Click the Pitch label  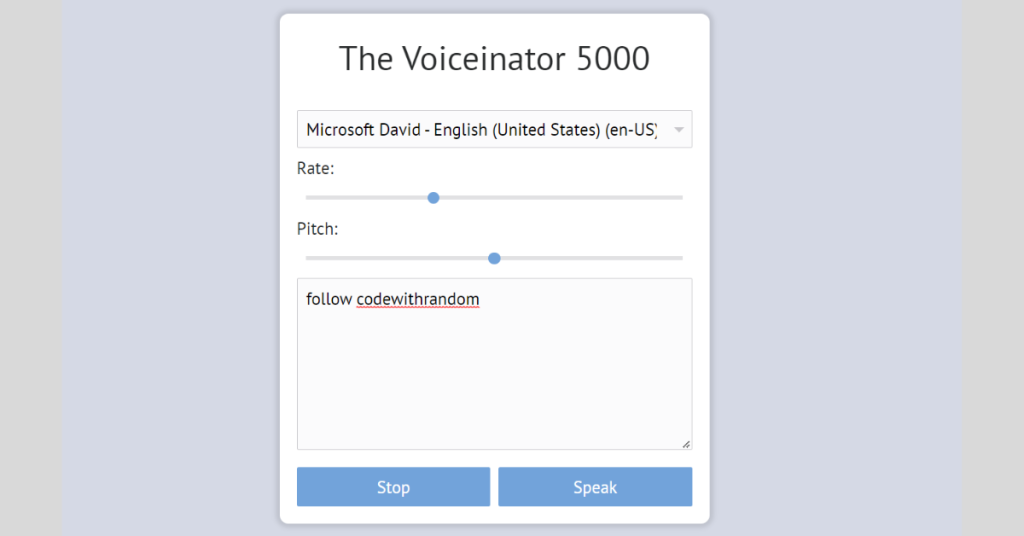tap(317, 229)
